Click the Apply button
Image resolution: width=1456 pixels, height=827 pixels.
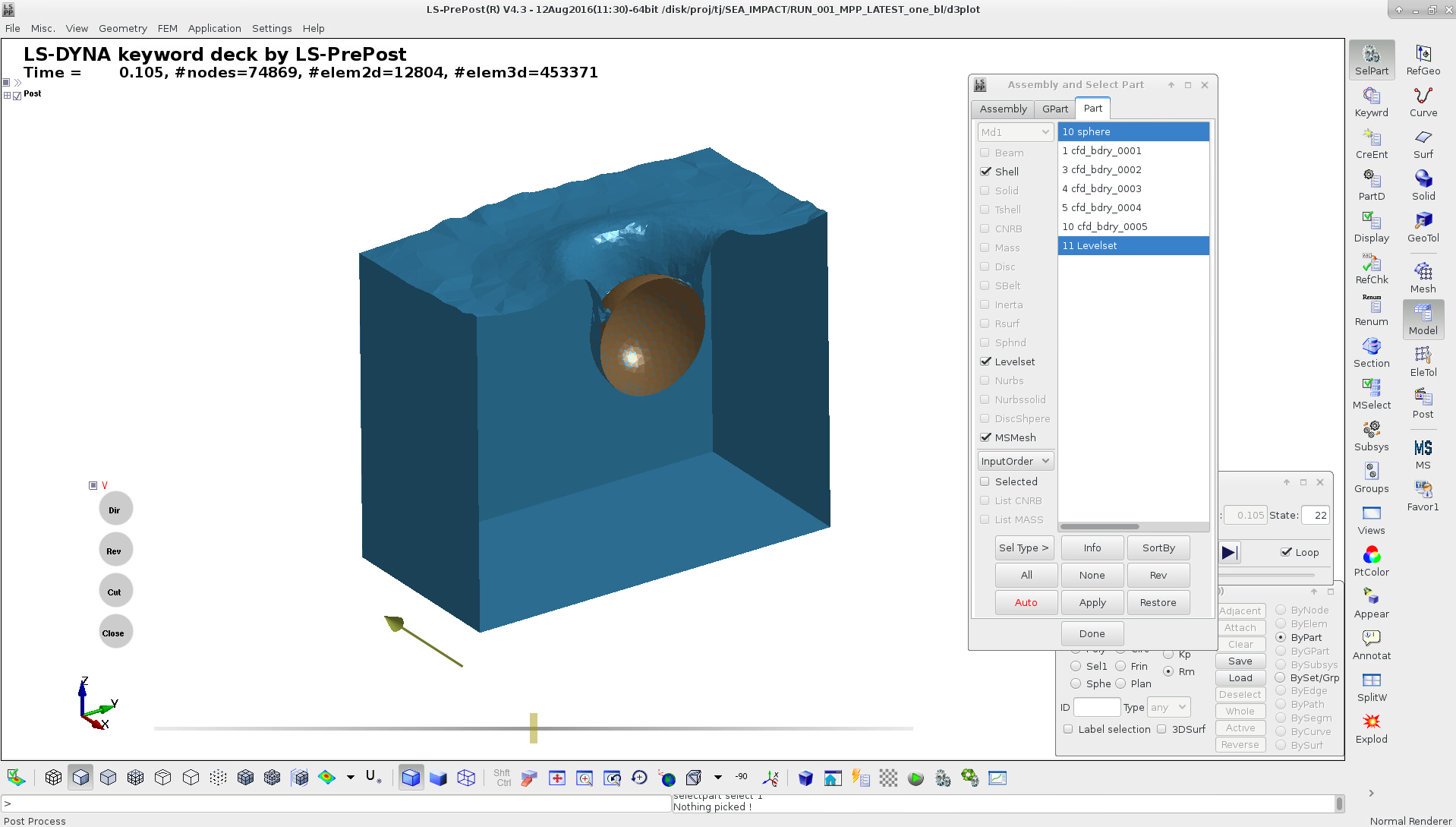tap(1092, 602)
